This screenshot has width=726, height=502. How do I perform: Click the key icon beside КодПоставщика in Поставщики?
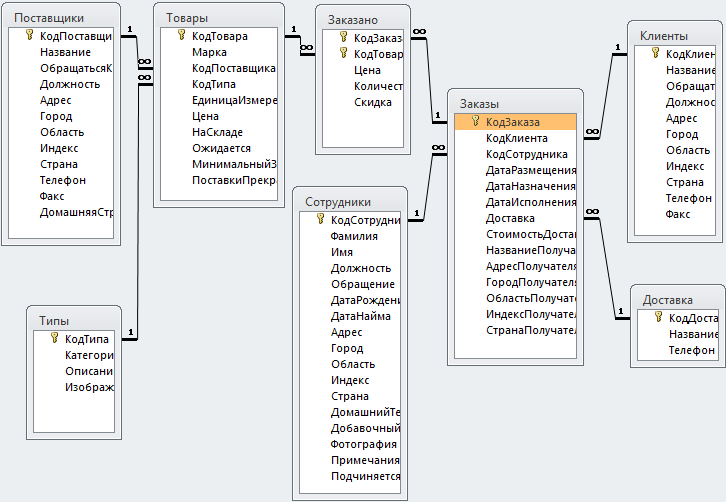[30, 35]
